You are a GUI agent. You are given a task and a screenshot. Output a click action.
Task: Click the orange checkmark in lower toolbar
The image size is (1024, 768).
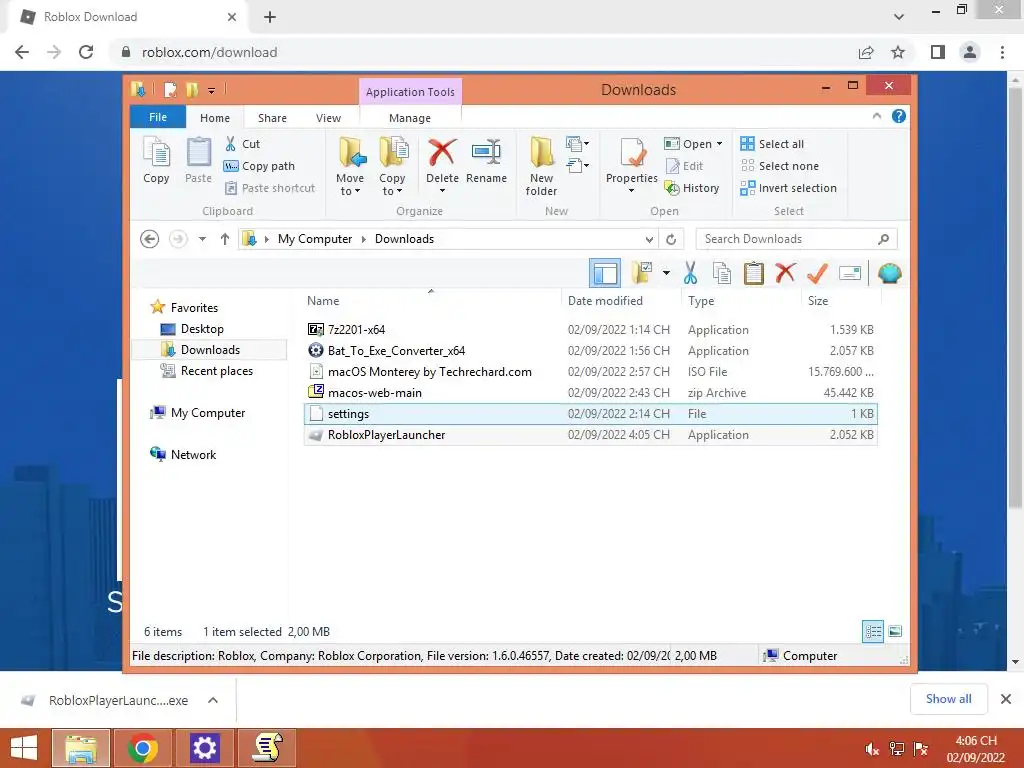click(x=817, y=274)
